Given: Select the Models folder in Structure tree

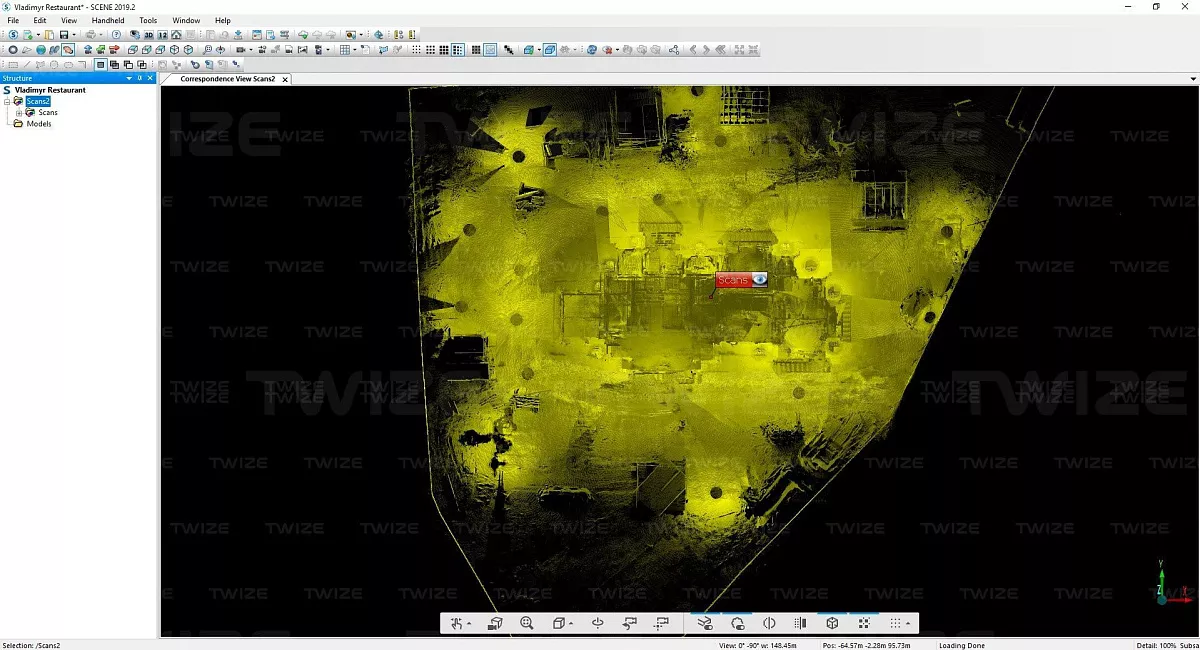Looking at the screenshot, I should [x=39, y=124].
